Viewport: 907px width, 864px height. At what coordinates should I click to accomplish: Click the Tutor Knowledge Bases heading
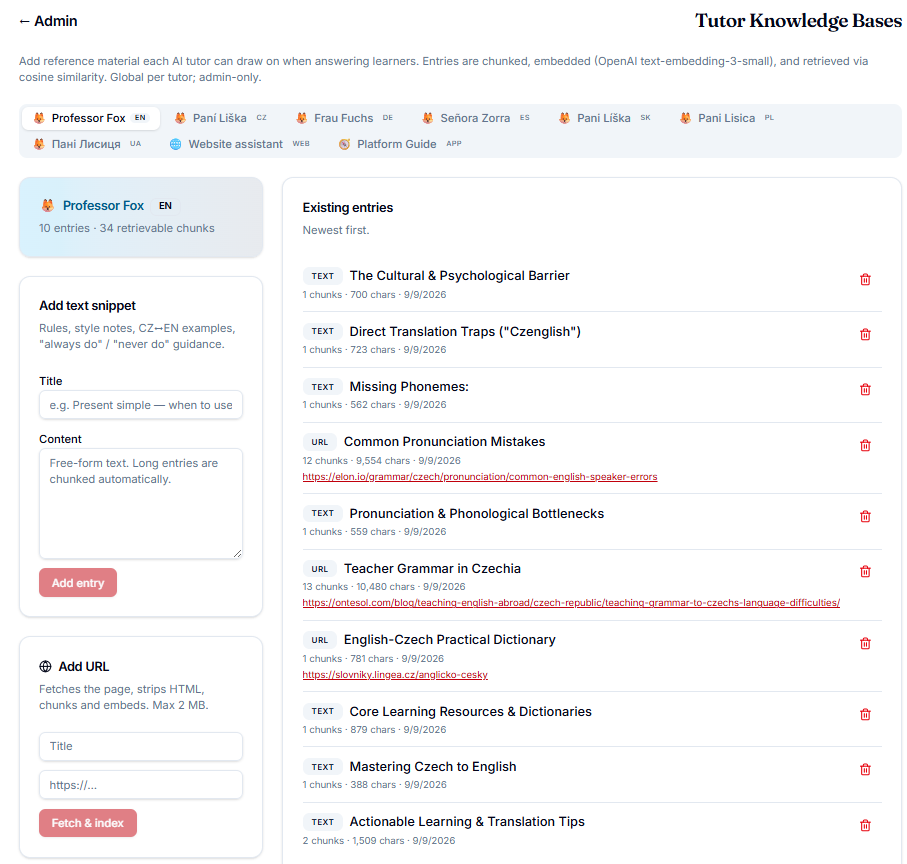point(798,21)
